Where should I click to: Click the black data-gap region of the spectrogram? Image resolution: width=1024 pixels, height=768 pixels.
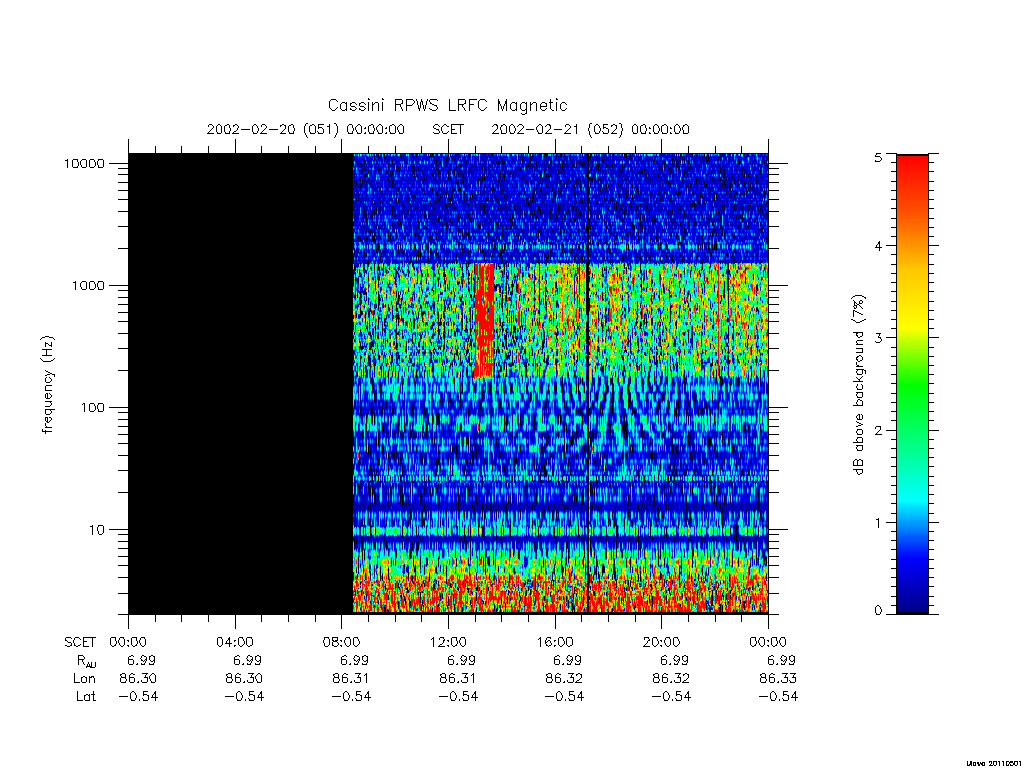coord(240,383)
